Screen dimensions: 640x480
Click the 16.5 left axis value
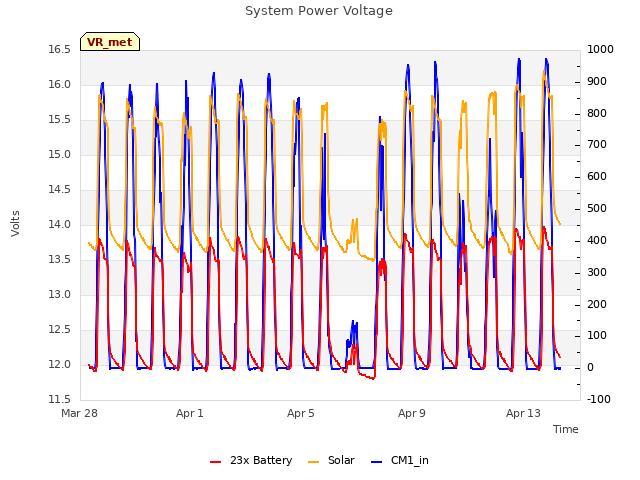60,50
